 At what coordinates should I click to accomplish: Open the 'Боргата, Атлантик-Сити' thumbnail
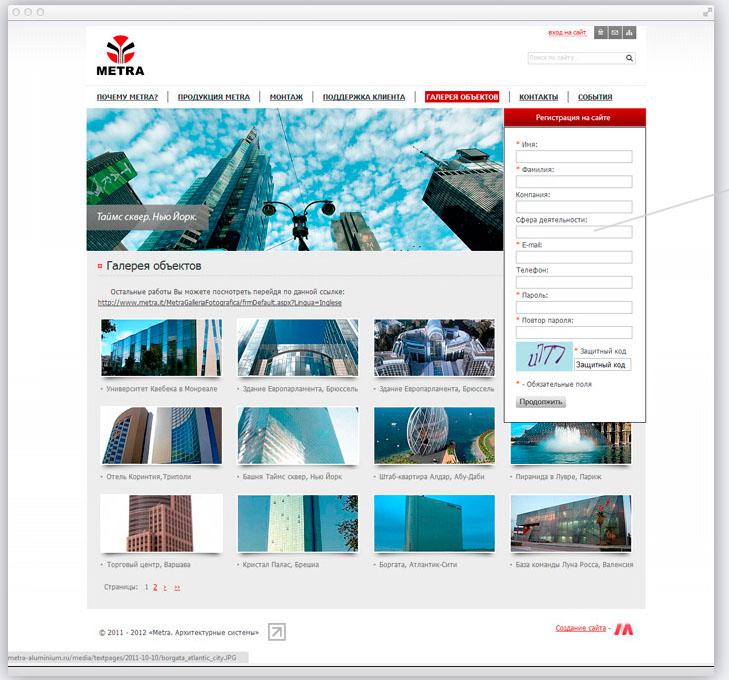pyautogui.click(x=434, y=523)
